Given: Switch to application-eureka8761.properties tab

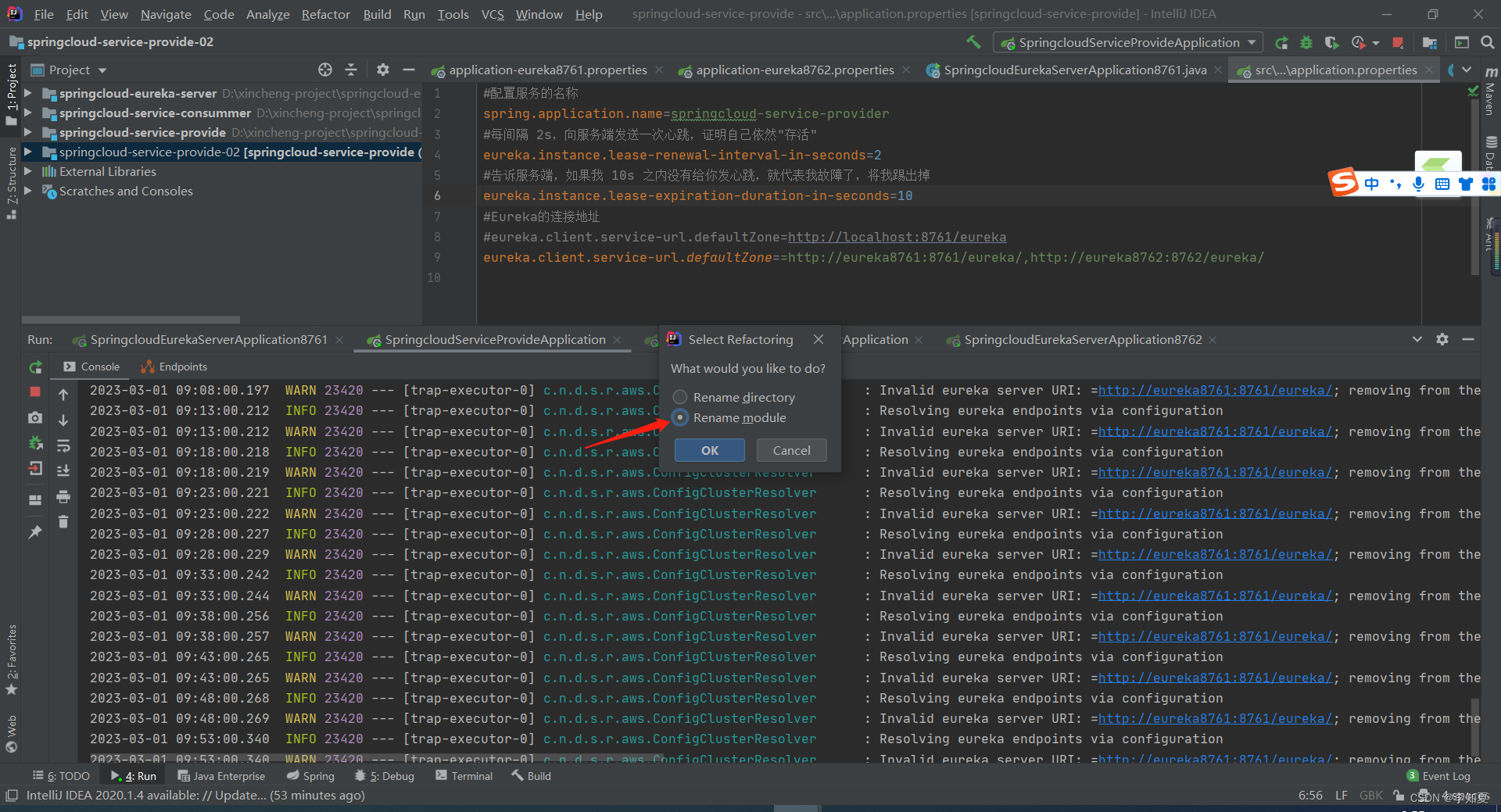Looking at the screenshot, I should coord(547,70).
